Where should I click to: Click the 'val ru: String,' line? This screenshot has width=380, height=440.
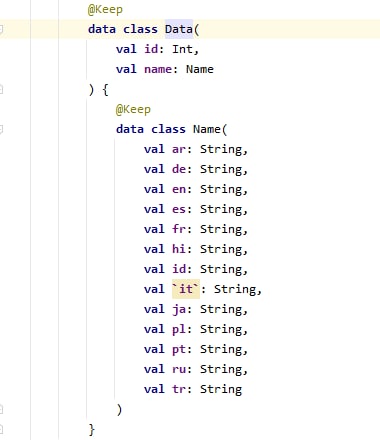(196, 369)
